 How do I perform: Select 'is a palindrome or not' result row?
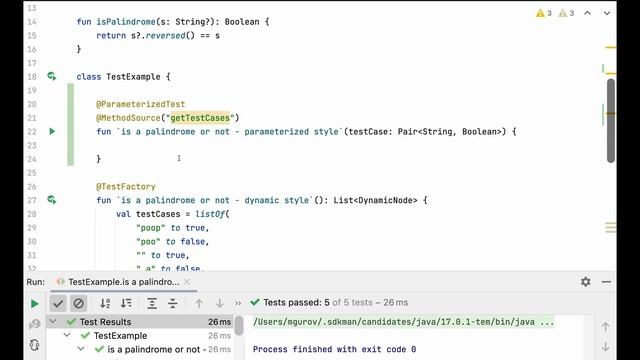click(x=140, y=349)
